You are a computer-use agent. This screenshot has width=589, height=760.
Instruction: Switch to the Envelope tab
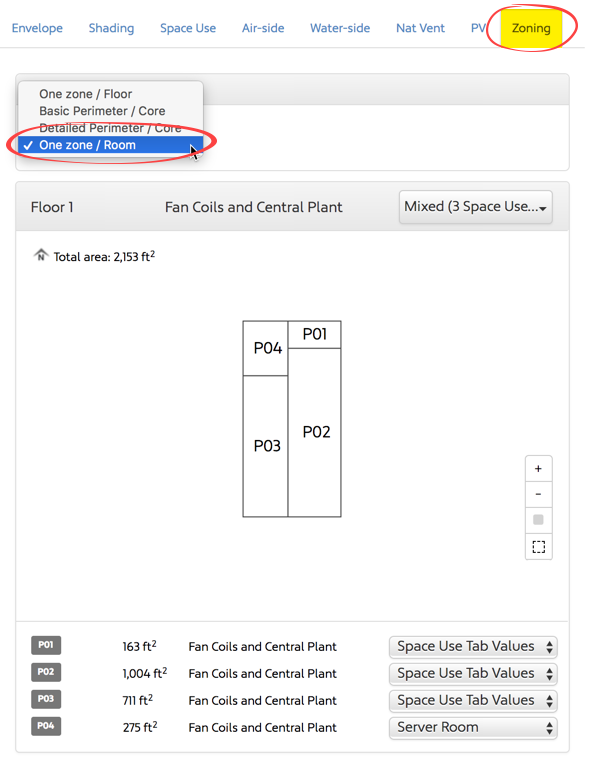37,28
